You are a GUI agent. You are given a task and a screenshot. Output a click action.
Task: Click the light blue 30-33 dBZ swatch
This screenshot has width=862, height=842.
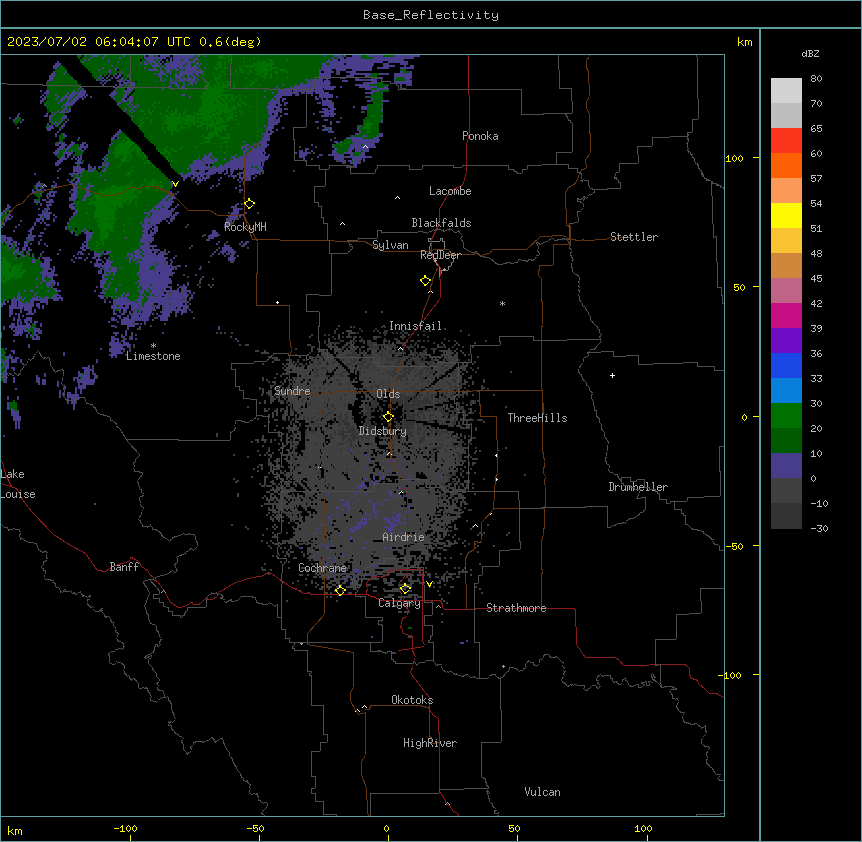point(786,390)
